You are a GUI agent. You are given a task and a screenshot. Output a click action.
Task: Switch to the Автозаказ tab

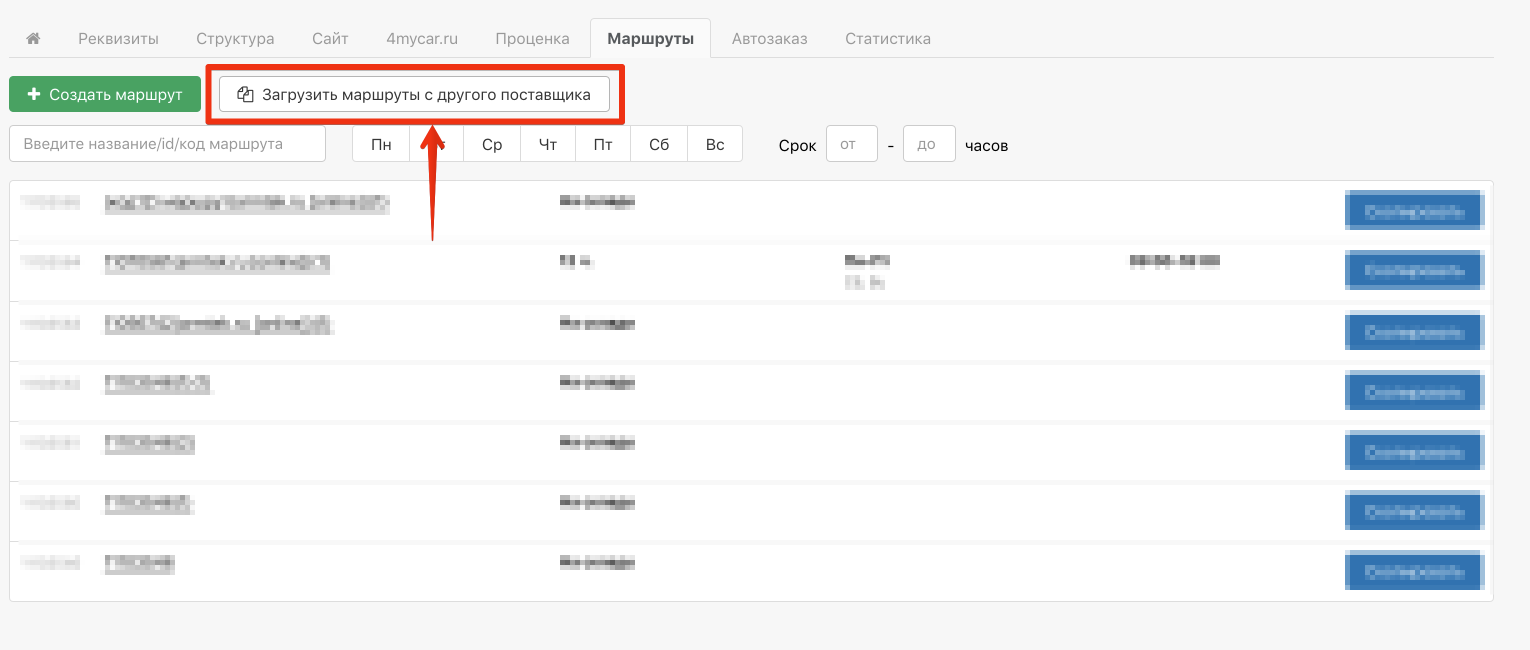(769, 39)
